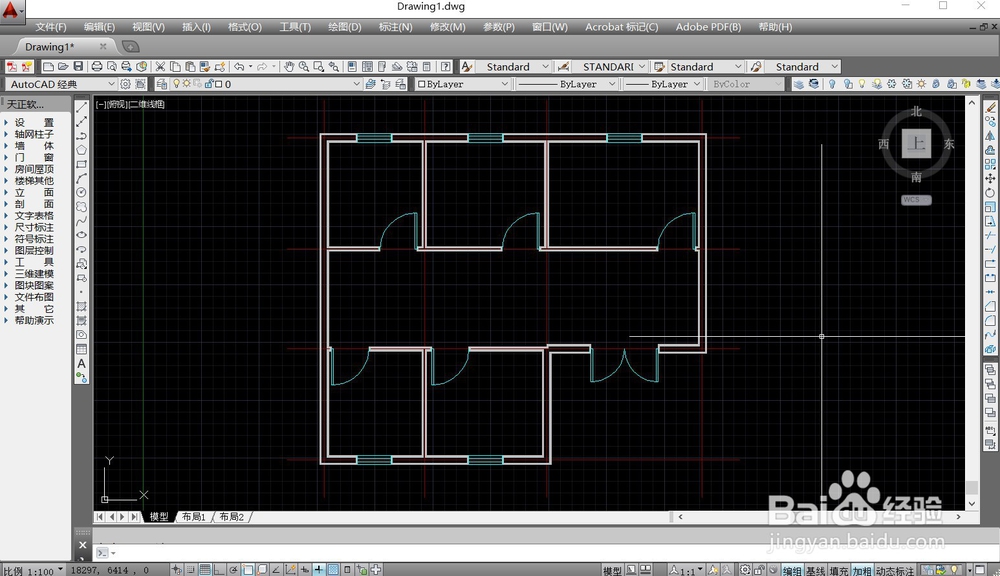Click the layer 0 color square swatch
The width and height of the screenshot is (1000, 576).
(219, 84)
